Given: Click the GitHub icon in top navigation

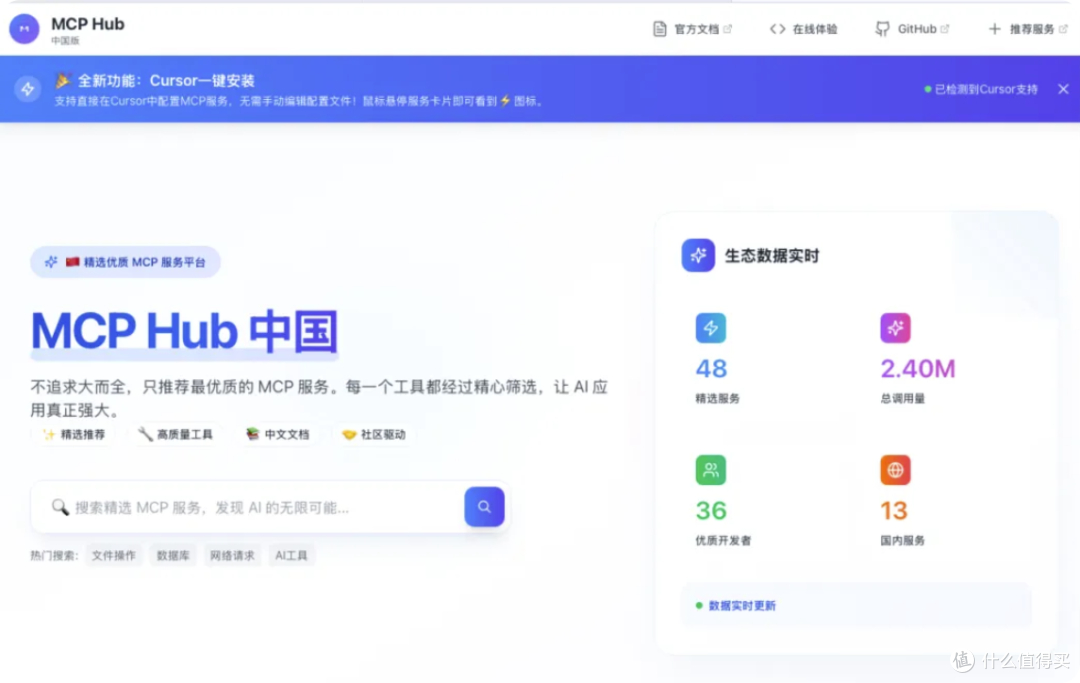Looking at the screenshot, I should pyautogui.click(x=884, y=28).
